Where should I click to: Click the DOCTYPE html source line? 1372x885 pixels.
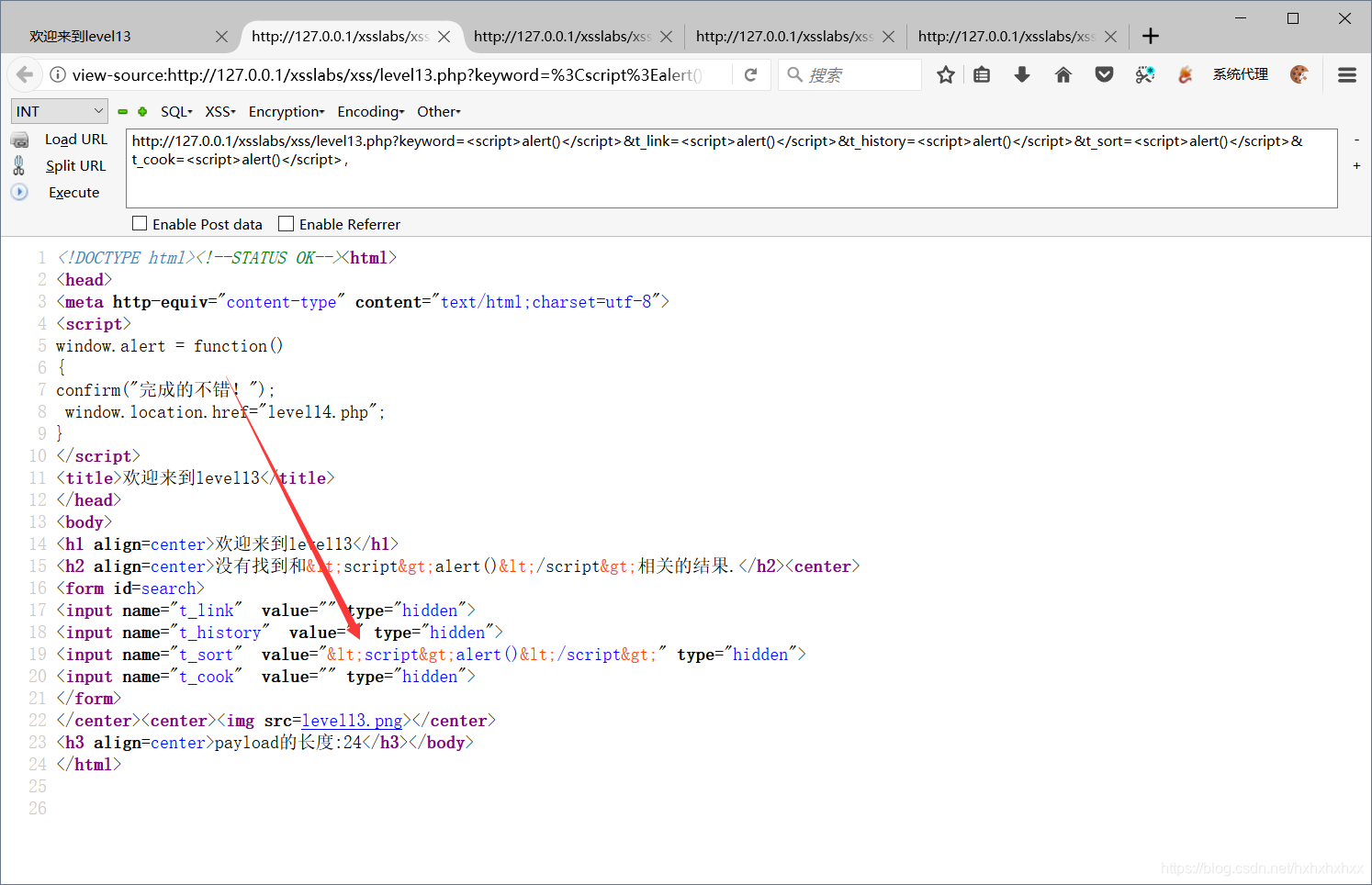[x=226, y=258]
